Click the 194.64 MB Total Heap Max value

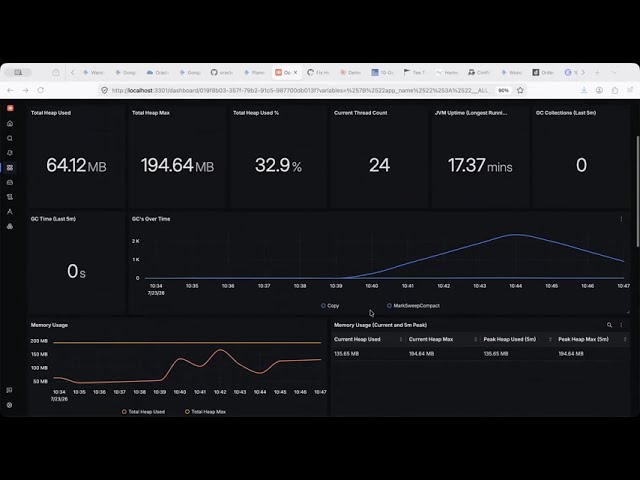177,165
